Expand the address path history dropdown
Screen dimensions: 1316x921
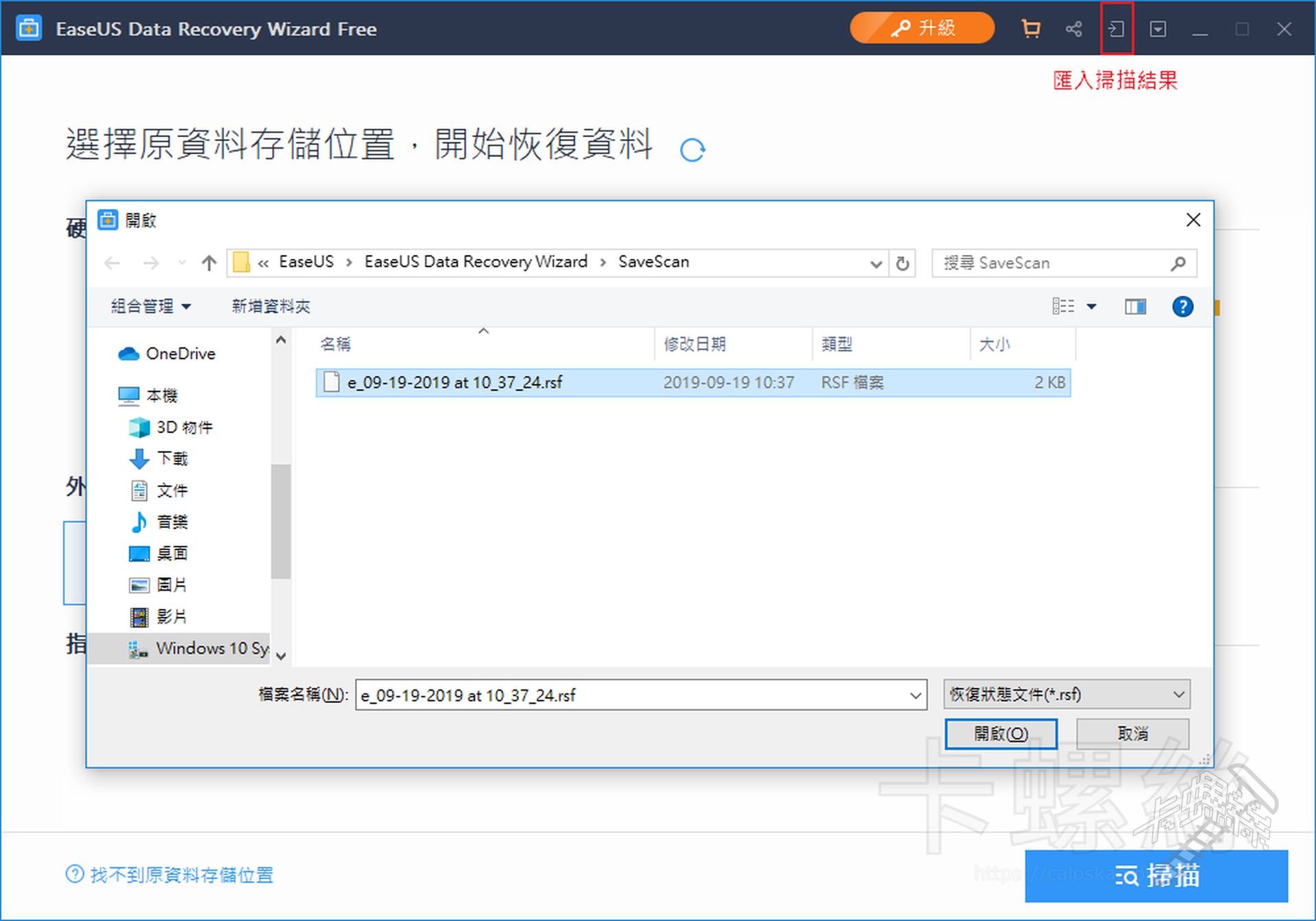(875, 264)
